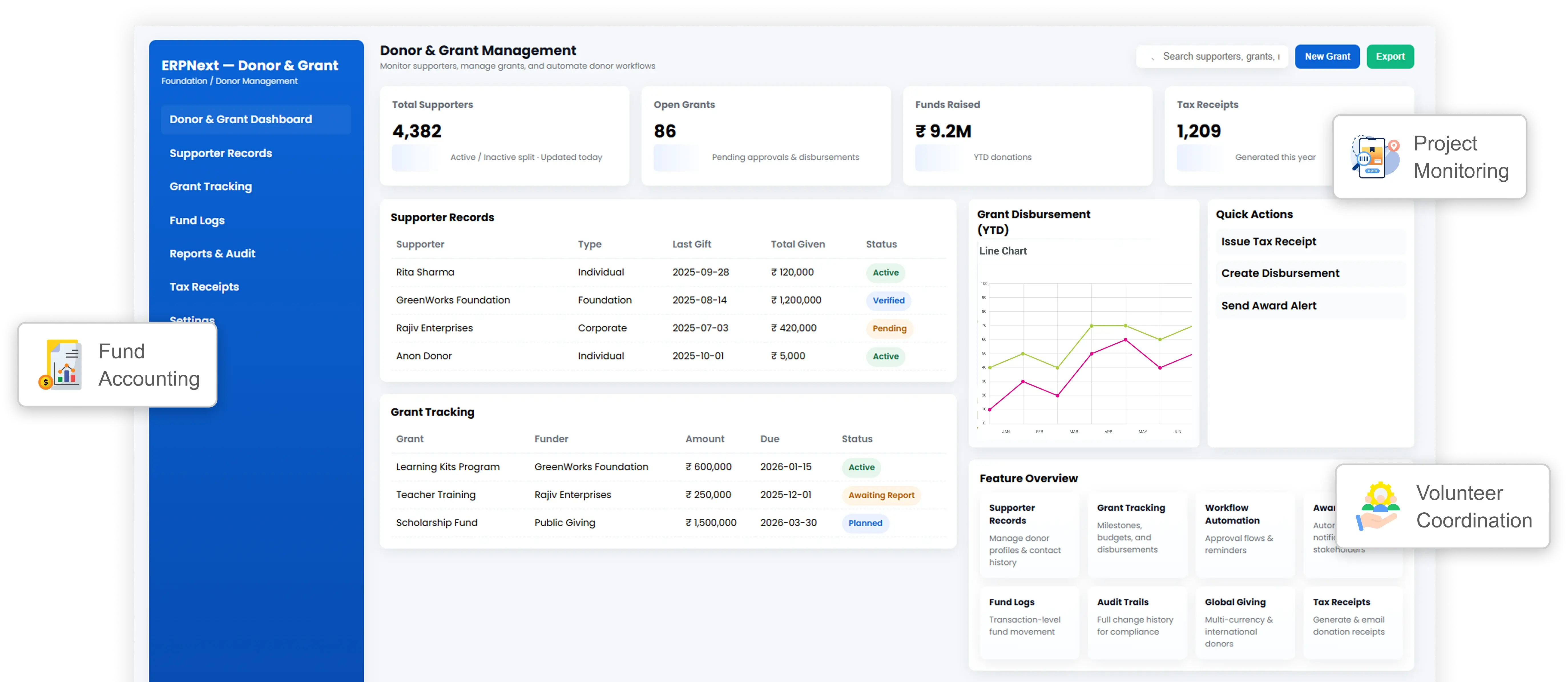1568x682 pixels.
Task: Choose Create Disbursement under Quick Actions
Action: (1280, 273)
